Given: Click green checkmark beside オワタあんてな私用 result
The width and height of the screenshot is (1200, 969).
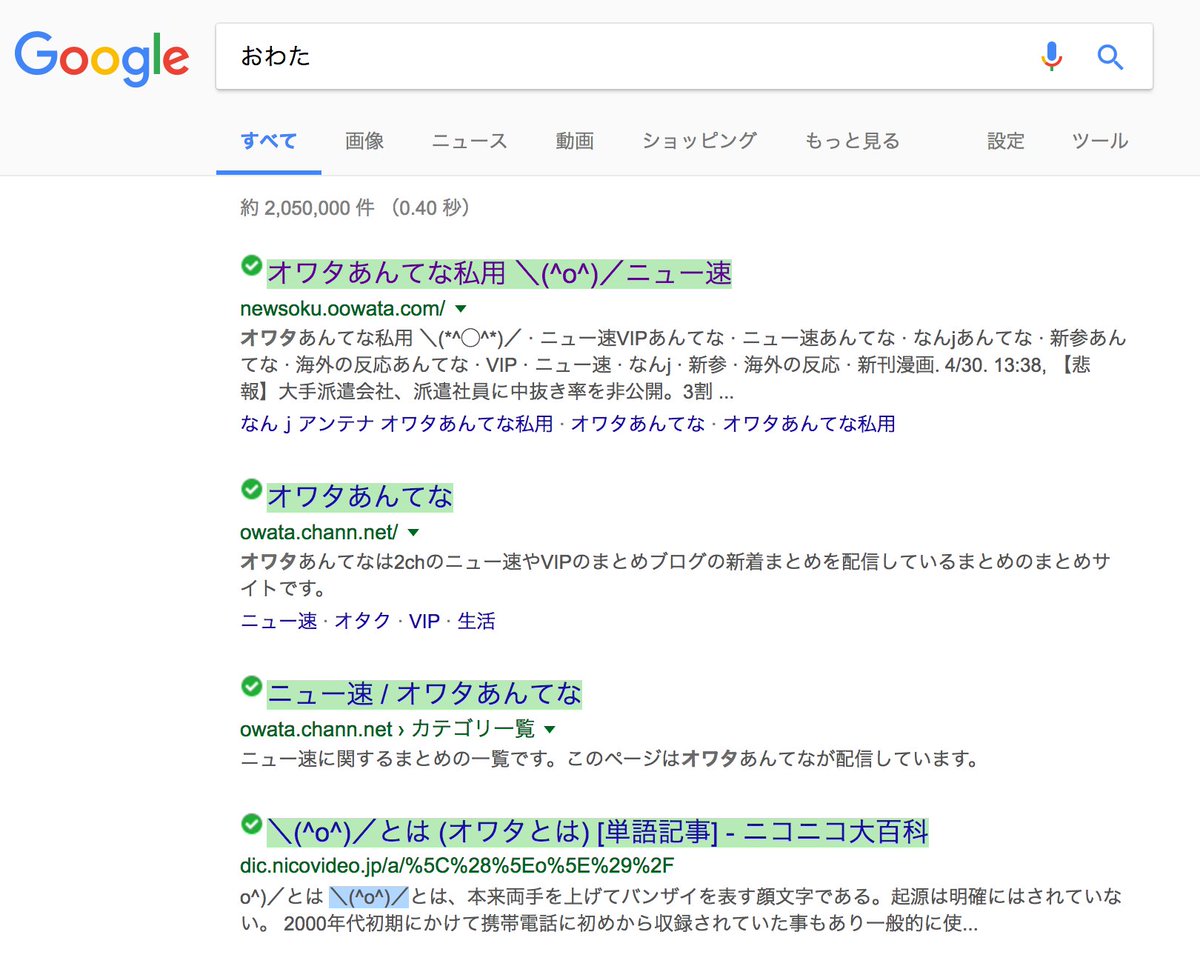Looking at the screenshot, I should pyautogui.click(x=251, y=265).
